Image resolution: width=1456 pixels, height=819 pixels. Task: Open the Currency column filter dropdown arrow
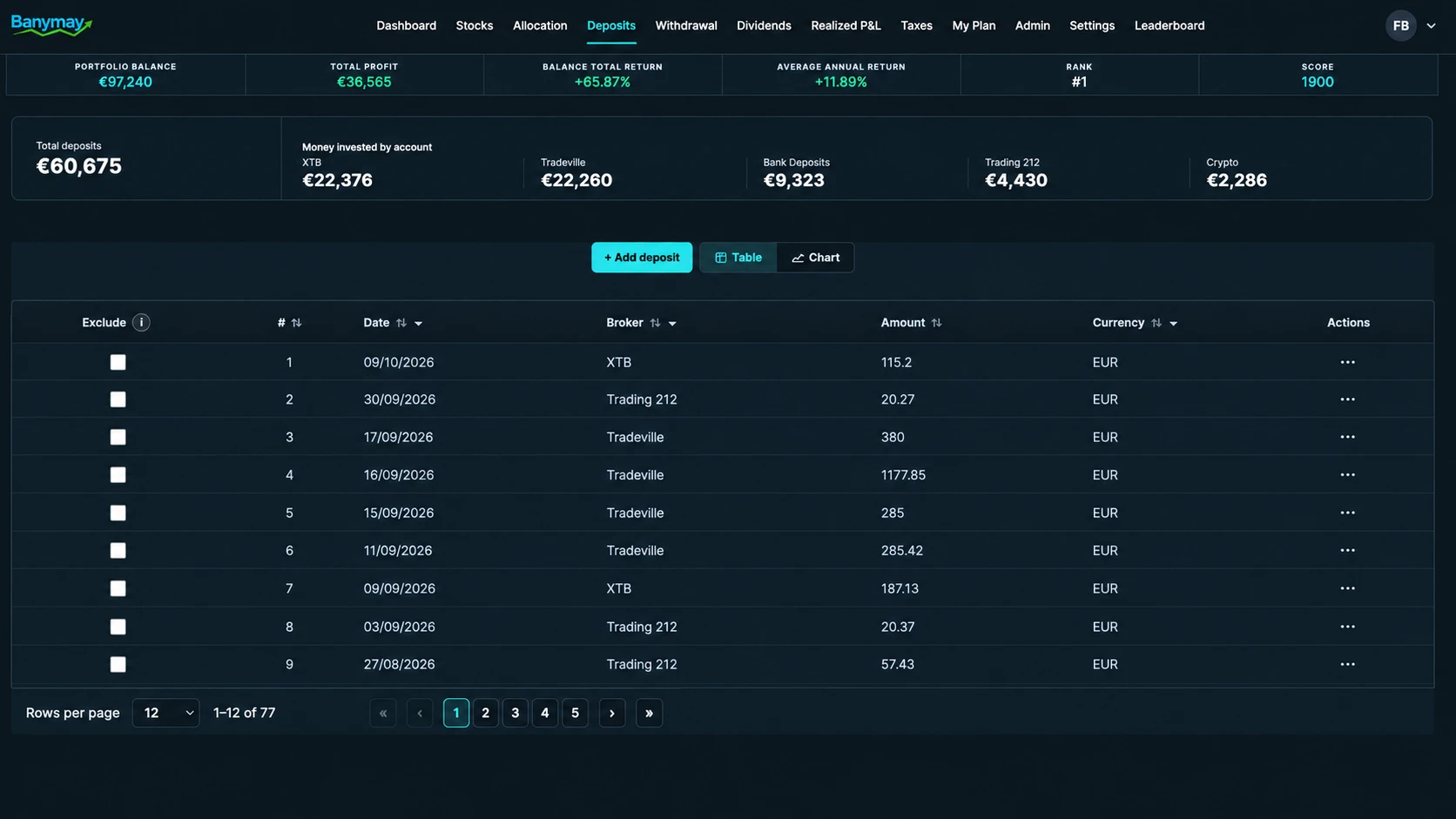pos(1174,324)
